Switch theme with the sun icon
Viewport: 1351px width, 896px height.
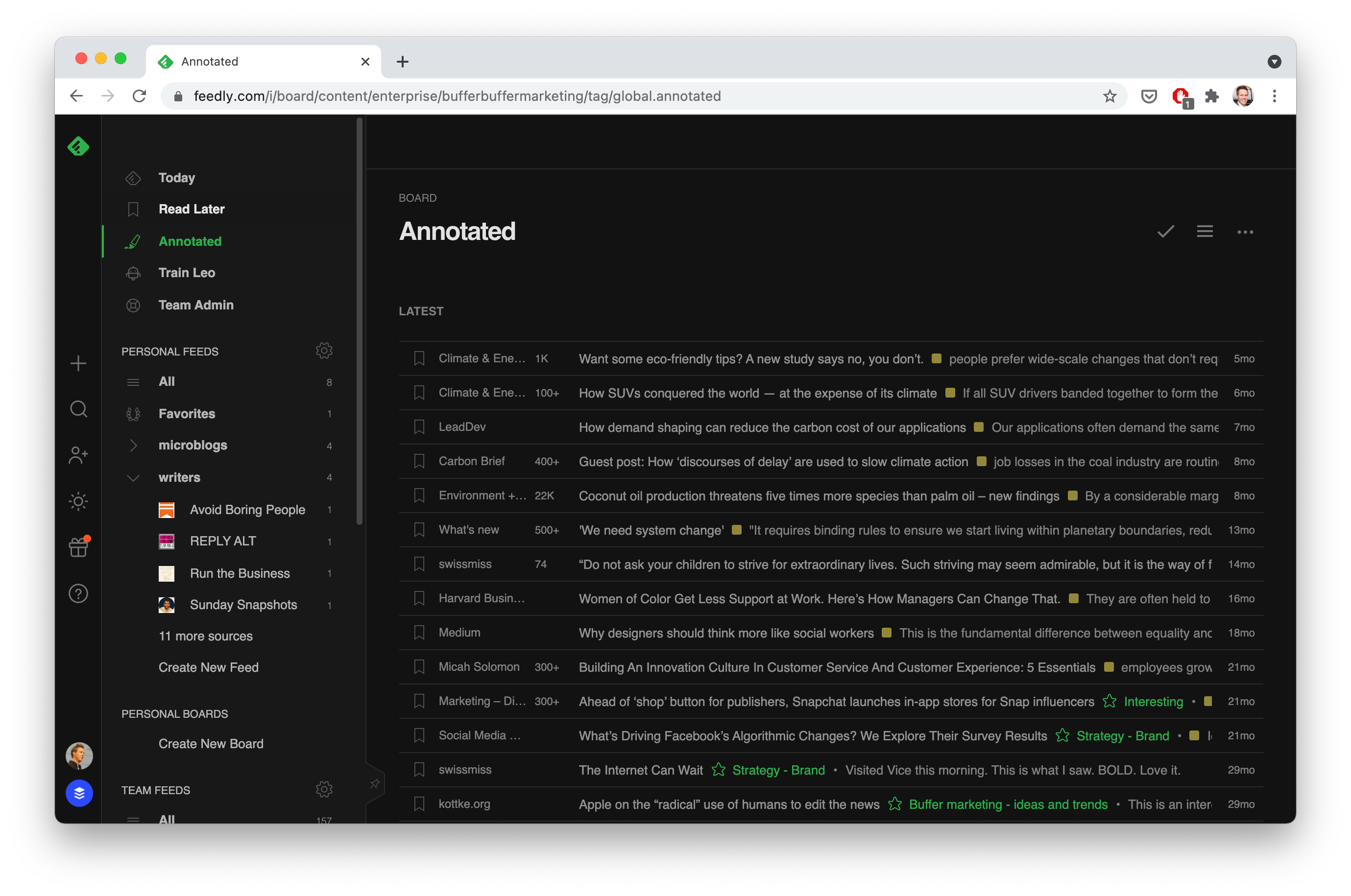click(x=78, y=501)
